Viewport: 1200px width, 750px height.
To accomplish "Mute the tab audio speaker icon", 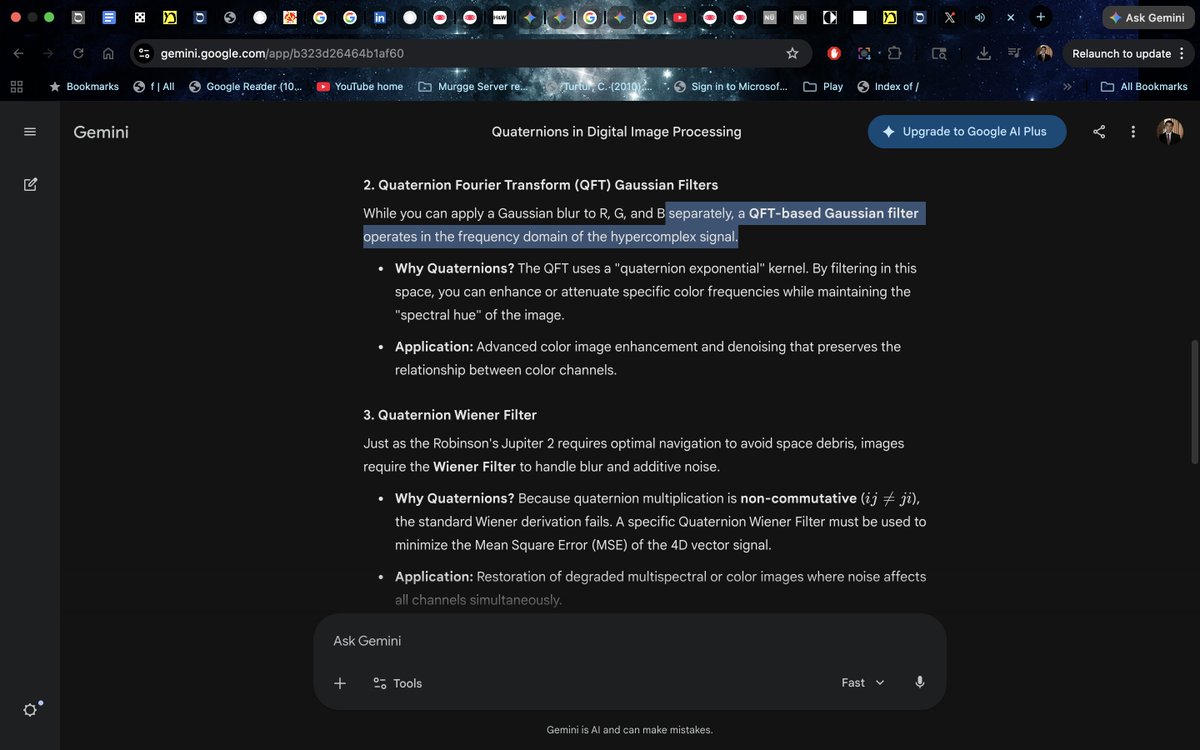I will coord(980,17).
